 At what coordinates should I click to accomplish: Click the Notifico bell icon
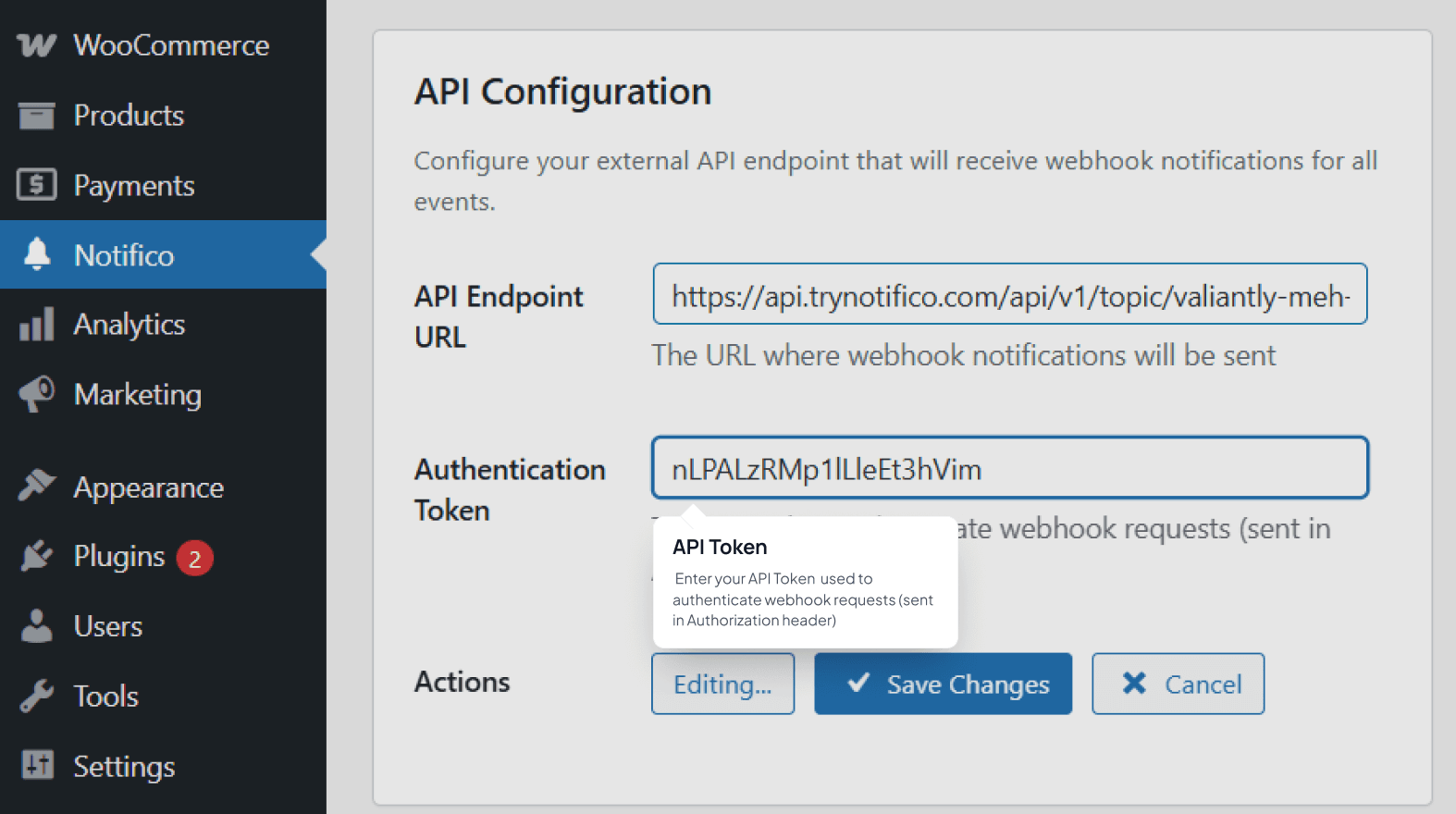(x=36, y=253)
